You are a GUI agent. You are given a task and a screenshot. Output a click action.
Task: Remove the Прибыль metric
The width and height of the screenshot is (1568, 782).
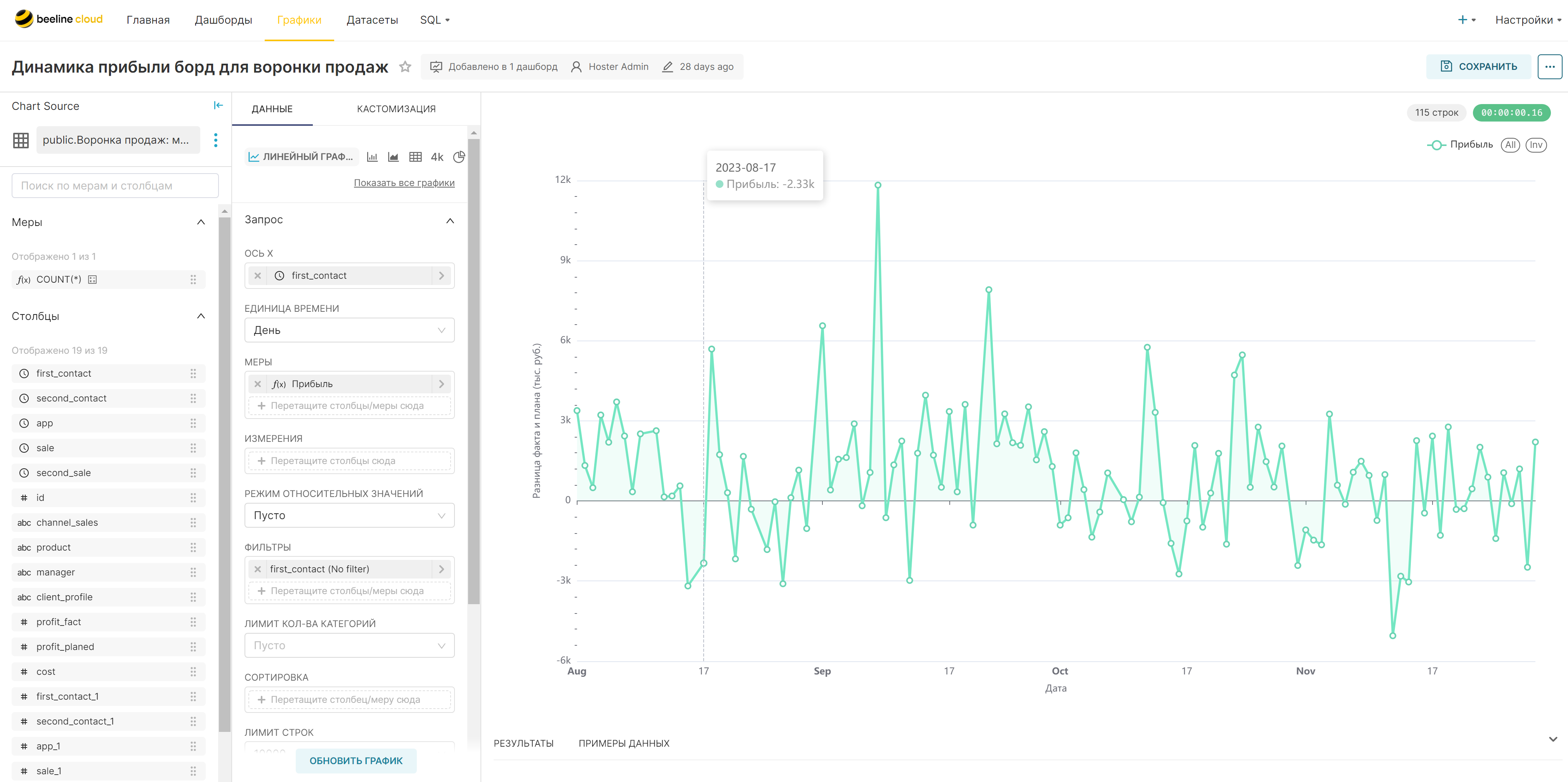(x=257, y=384)
